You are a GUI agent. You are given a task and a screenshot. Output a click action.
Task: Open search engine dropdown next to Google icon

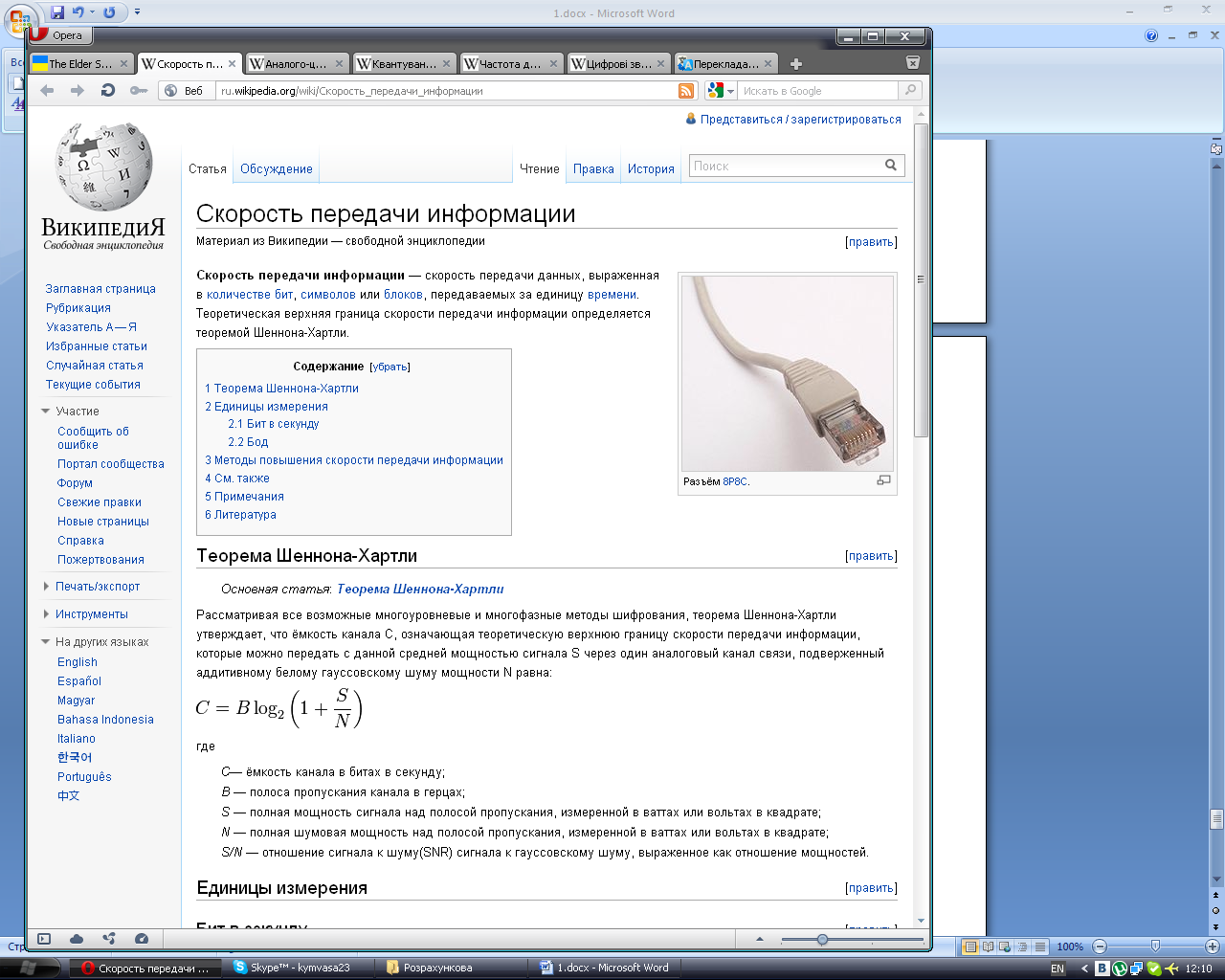coord(730,91)
